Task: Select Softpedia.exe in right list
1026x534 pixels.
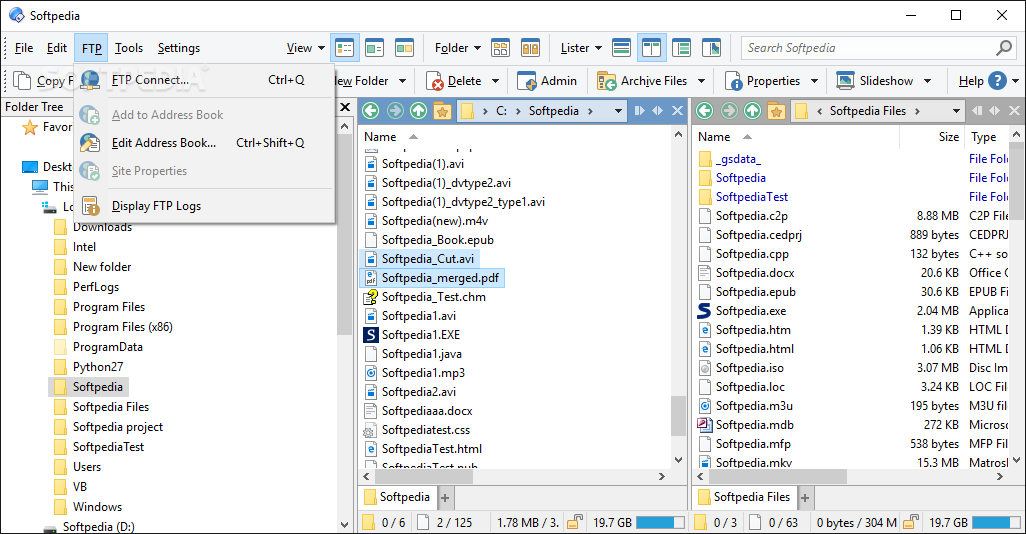Action: click(751, 311)
